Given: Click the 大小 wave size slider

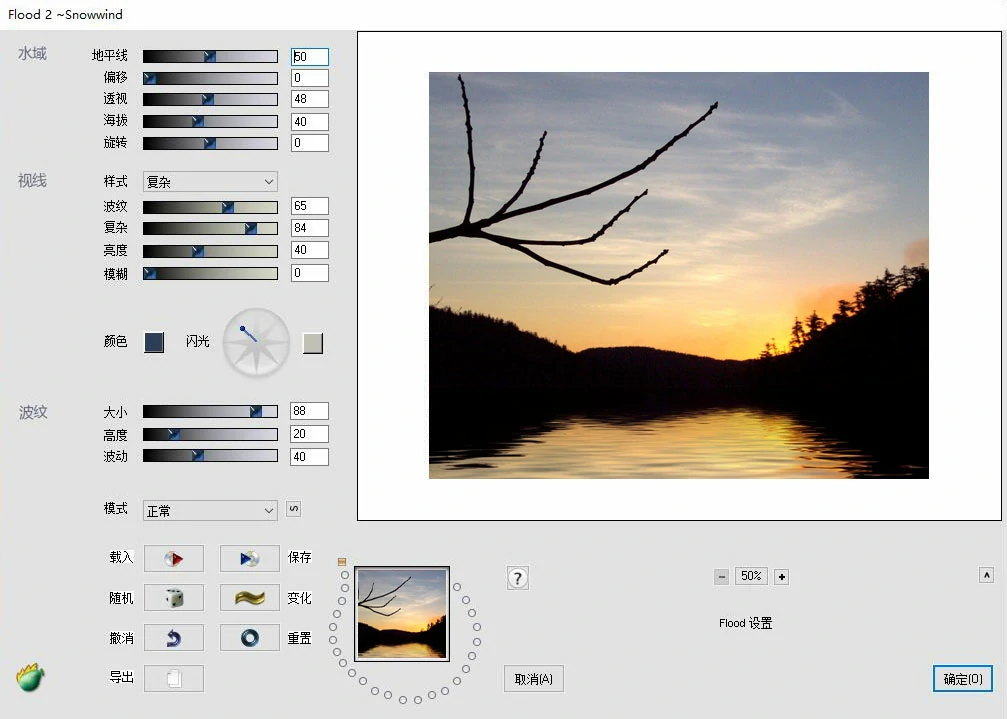Looking at the screenshot, I should pos(210,411).
